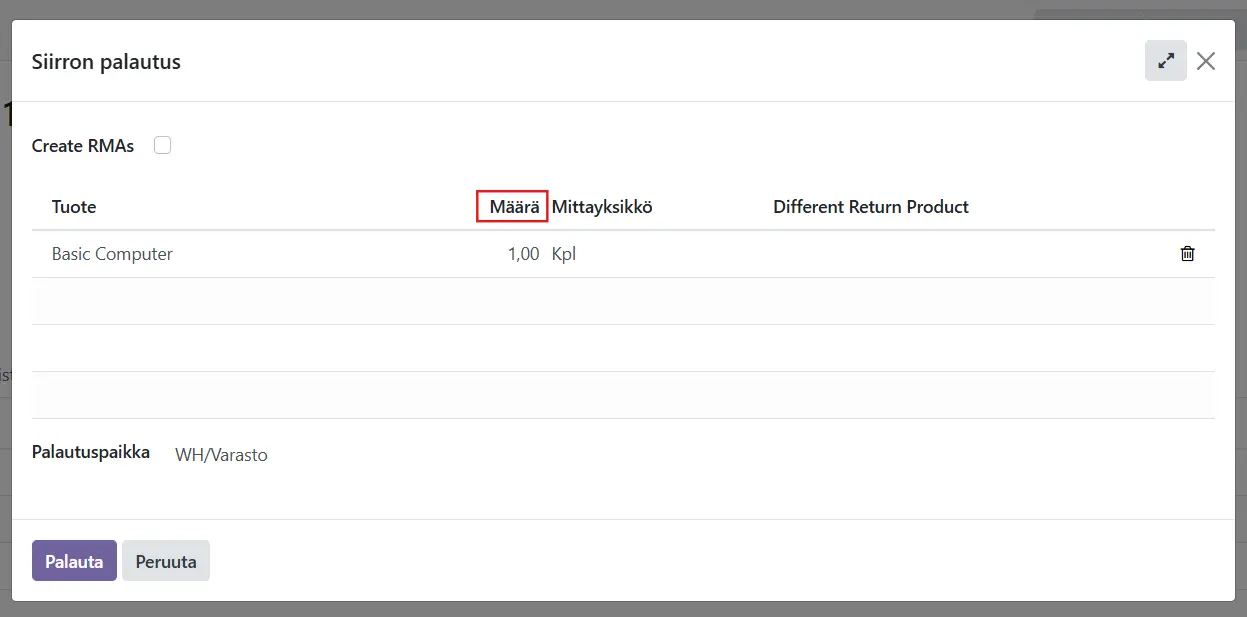Click the first empty row below Basic Computer
The image size is (1247, 617).
pyautogui.click(x=623, y=301)
